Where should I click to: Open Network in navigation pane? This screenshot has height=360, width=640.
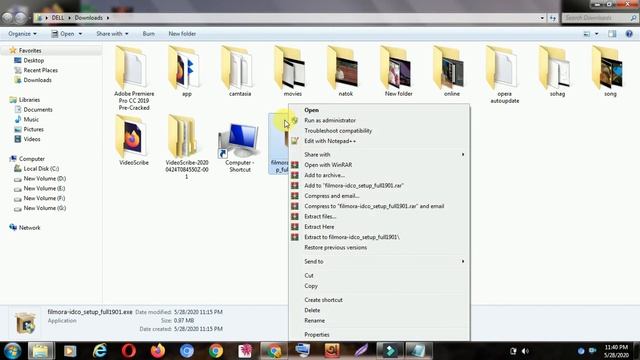[29, 227]
